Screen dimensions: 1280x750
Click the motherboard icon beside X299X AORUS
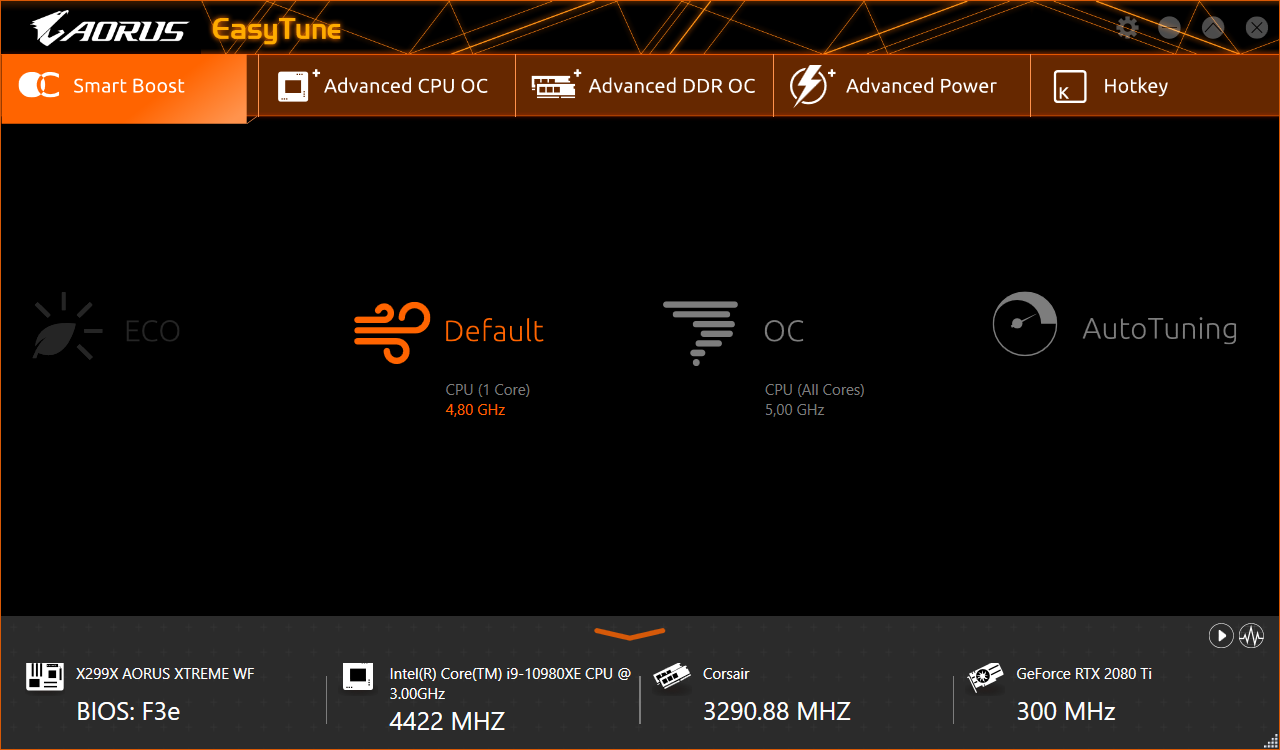45,677
